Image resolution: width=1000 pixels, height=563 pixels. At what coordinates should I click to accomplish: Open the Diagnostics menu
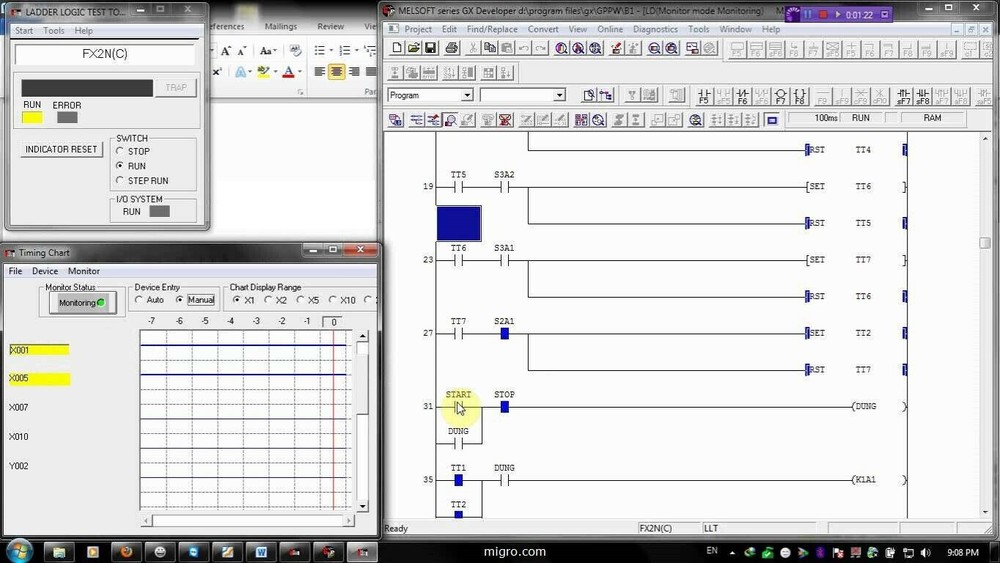[x=655, y=30]
